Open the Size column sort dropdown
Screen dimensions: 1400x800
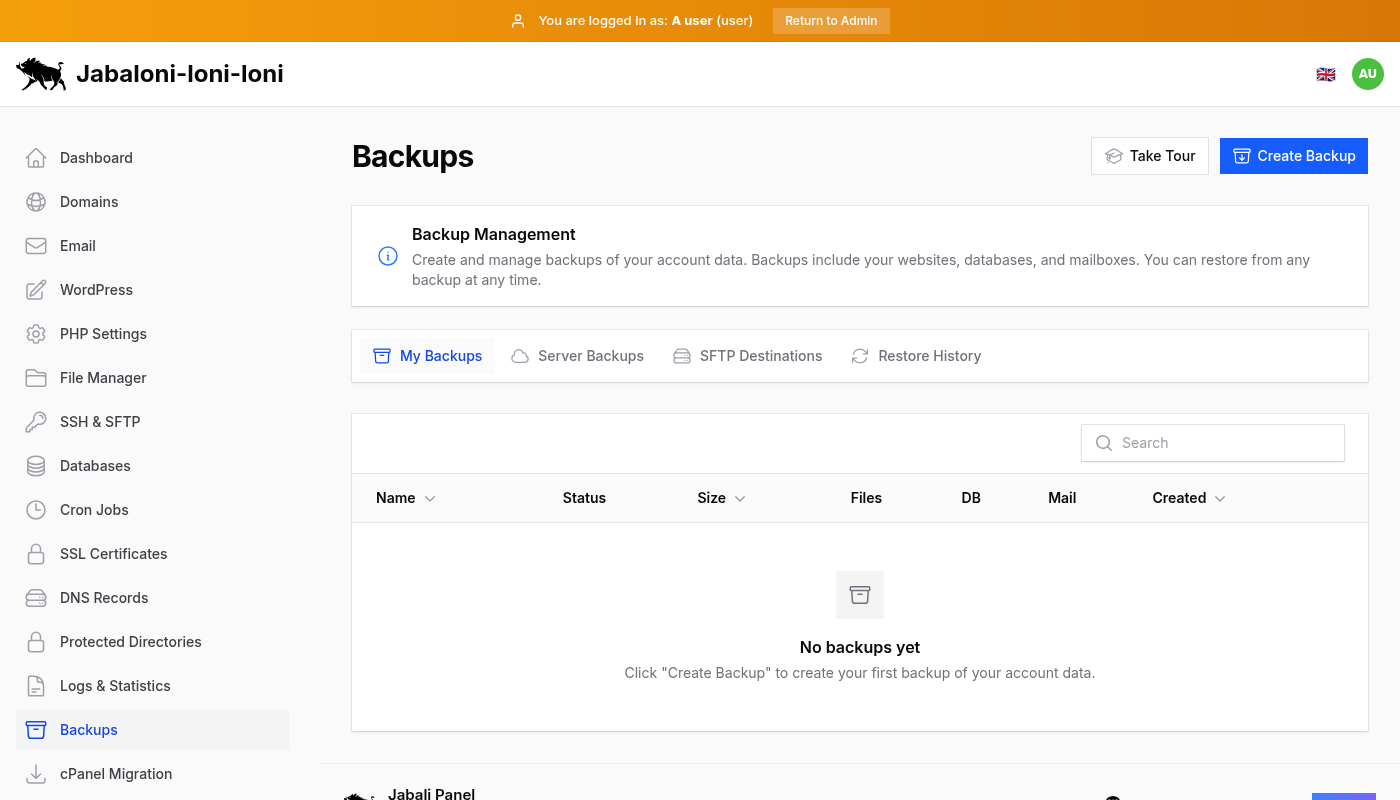(739, 497)
